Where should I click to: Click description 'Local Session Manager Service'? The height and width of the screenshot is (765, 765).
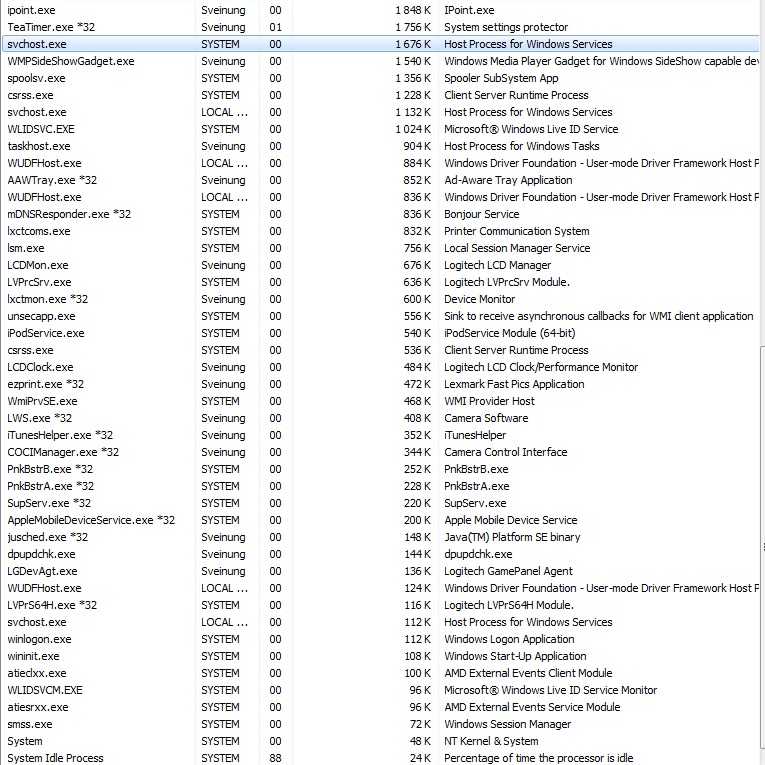pyautogui.click(x=517, y=248)
